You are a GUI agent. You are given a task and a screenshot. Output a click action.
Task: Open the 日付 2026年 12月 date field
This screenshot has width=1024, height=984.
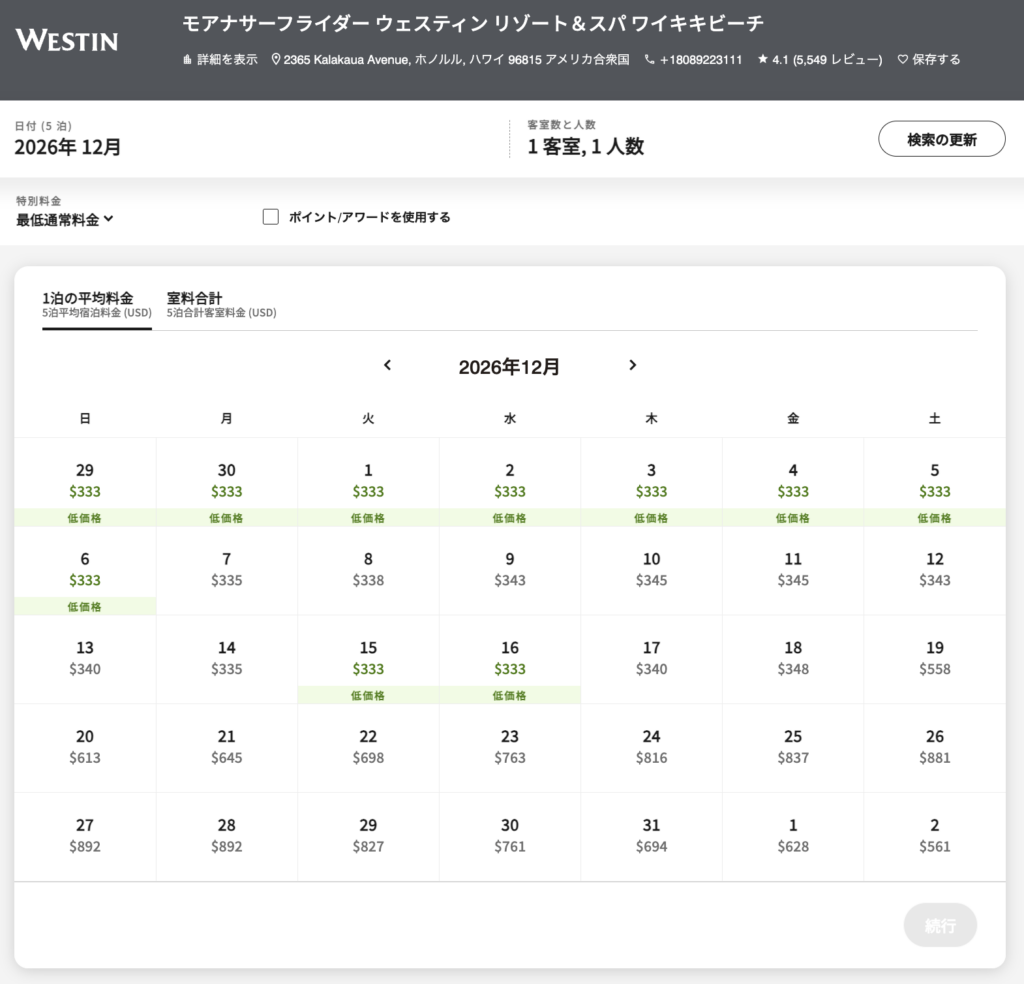click(255, 139)
